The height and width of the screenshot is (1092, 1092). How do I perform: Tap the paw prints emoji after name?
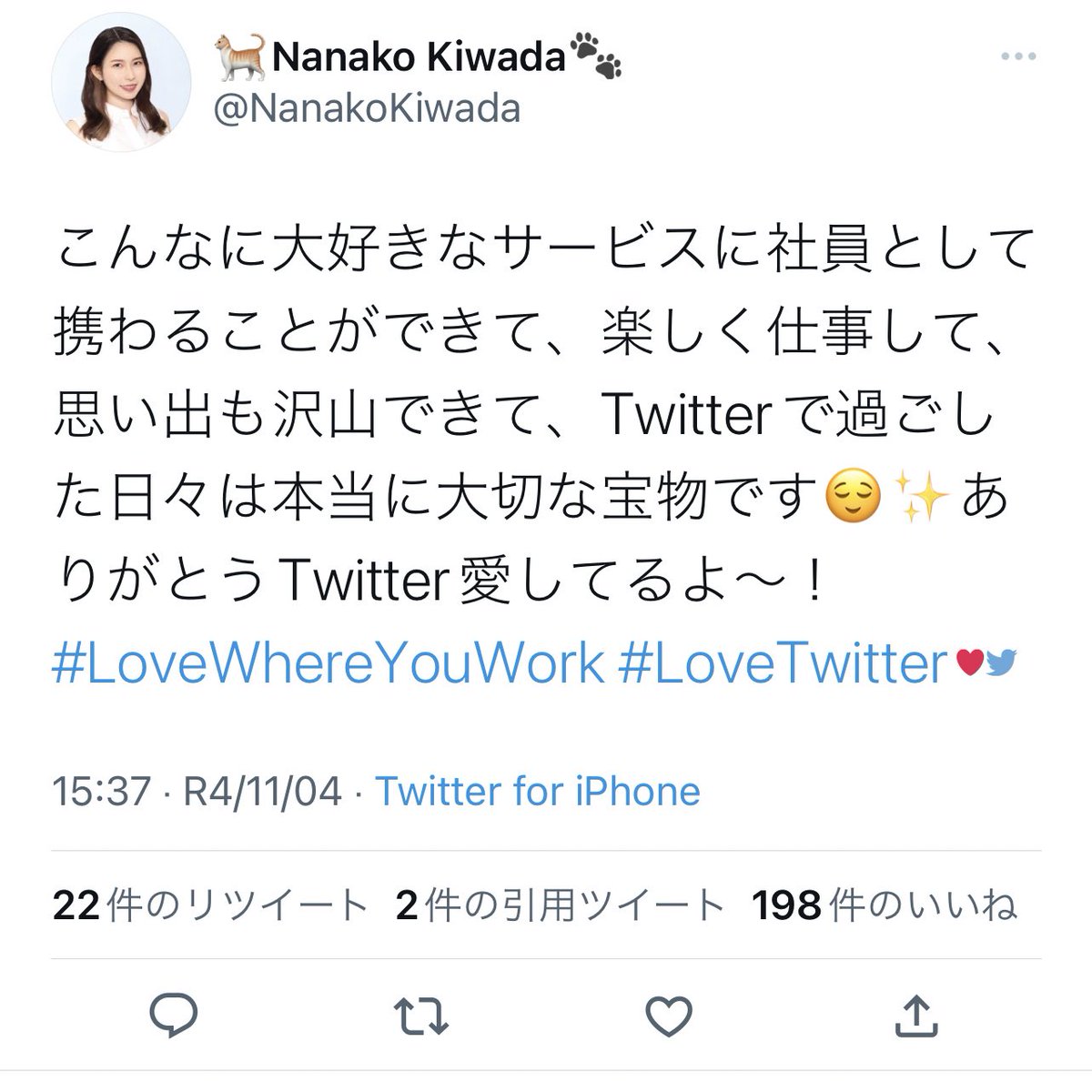point(596,55)
